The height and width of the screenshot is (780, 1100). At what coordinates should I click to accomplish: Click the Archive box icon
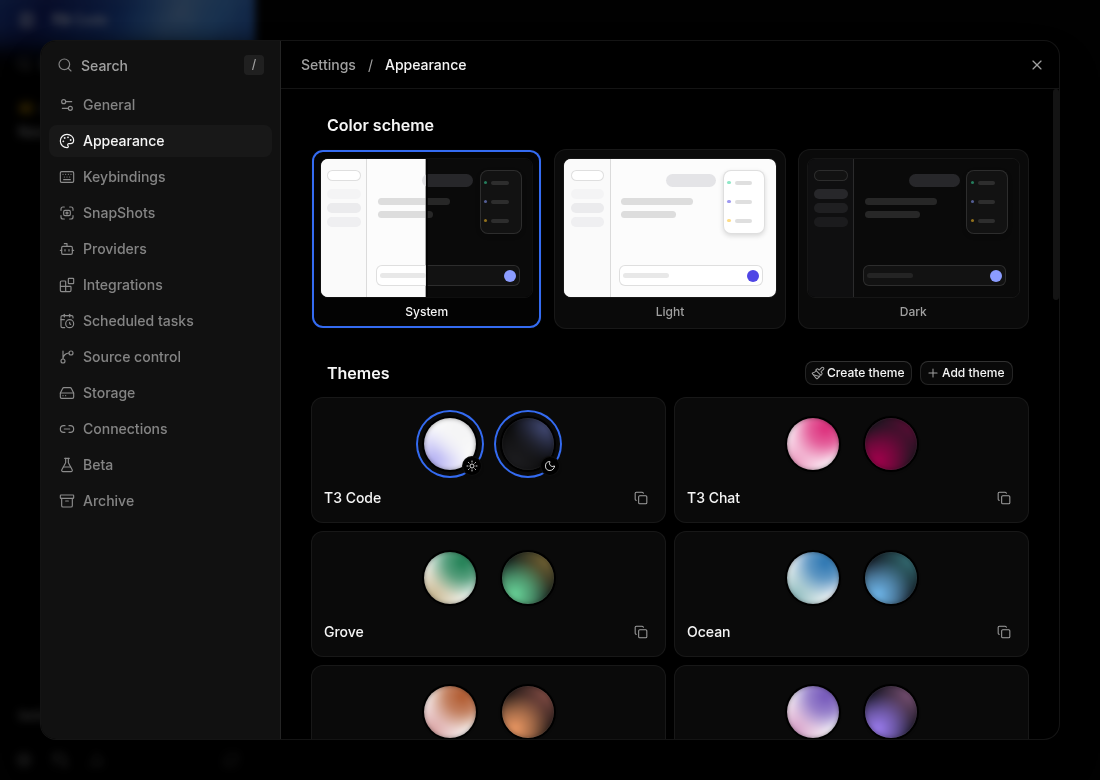[x=67, y=501]
